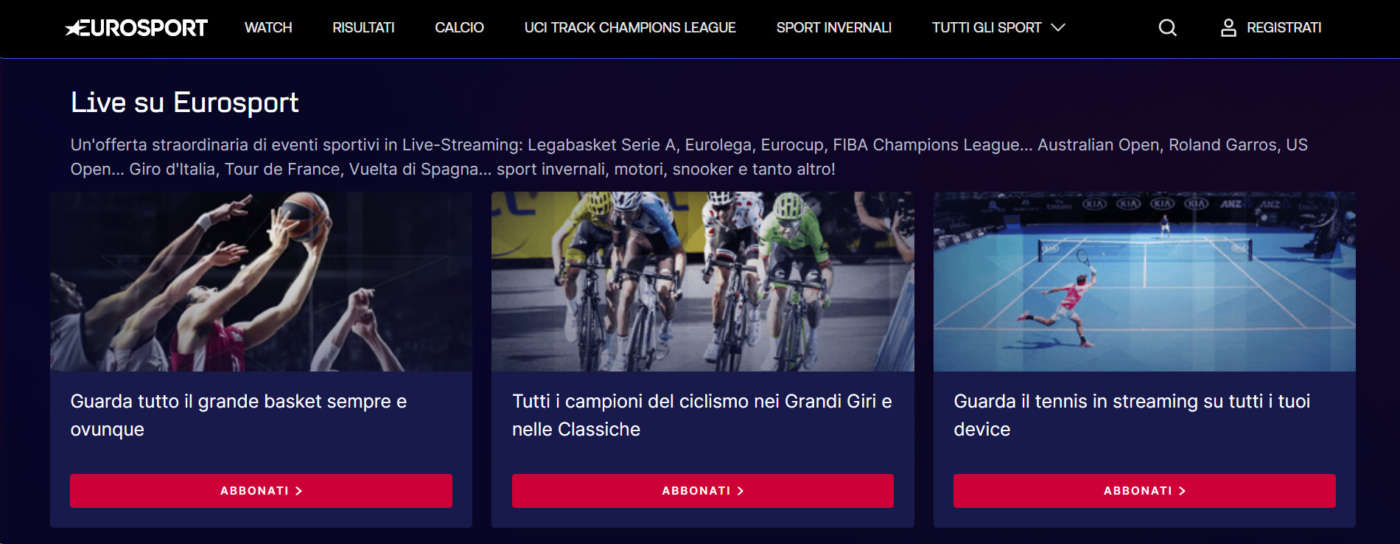Viewport: 1400px width, 544px height.
Task: Click the Registrati link
Action: click(x=1284, y=28)
